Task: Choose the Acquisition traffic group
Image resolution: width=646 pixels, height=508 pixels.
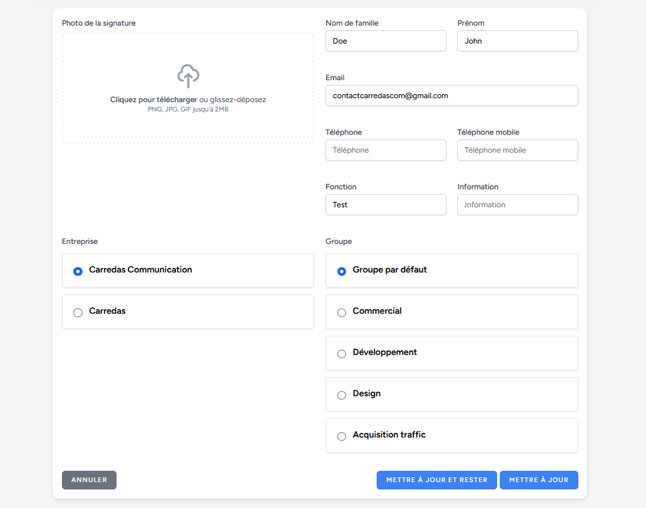Action: point(342,436)
